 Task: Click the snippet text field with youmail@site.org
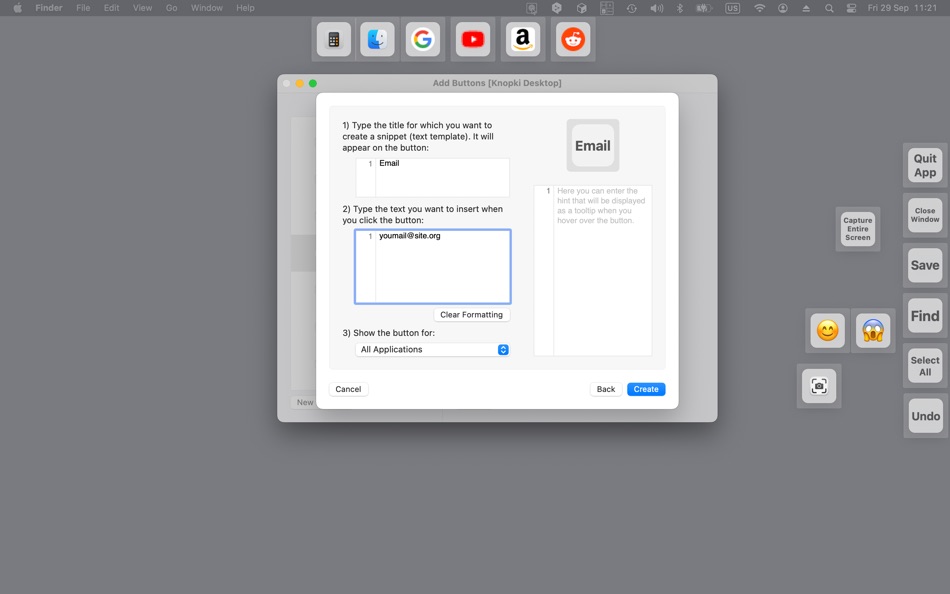pos(433,267)
